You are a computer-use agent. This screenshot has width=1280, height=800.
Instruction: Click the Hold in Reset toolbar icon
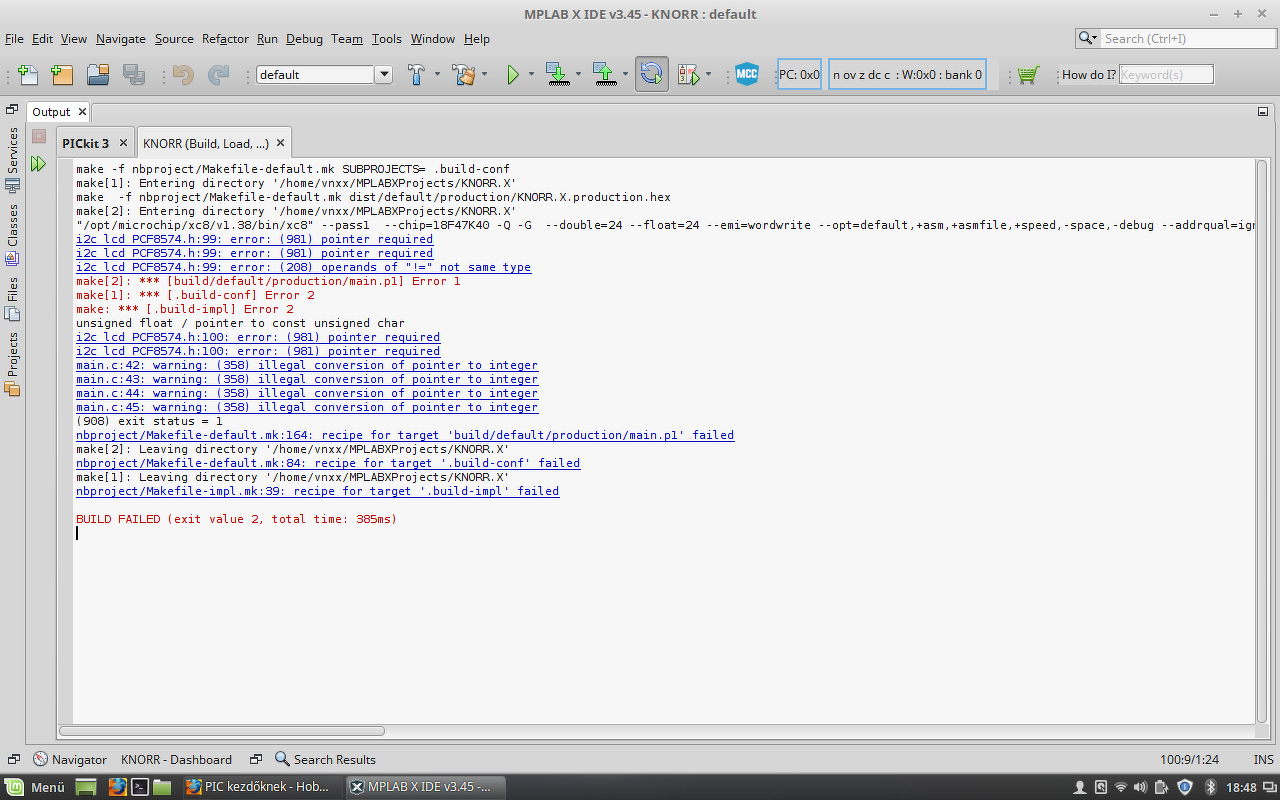tap(652, 75)
